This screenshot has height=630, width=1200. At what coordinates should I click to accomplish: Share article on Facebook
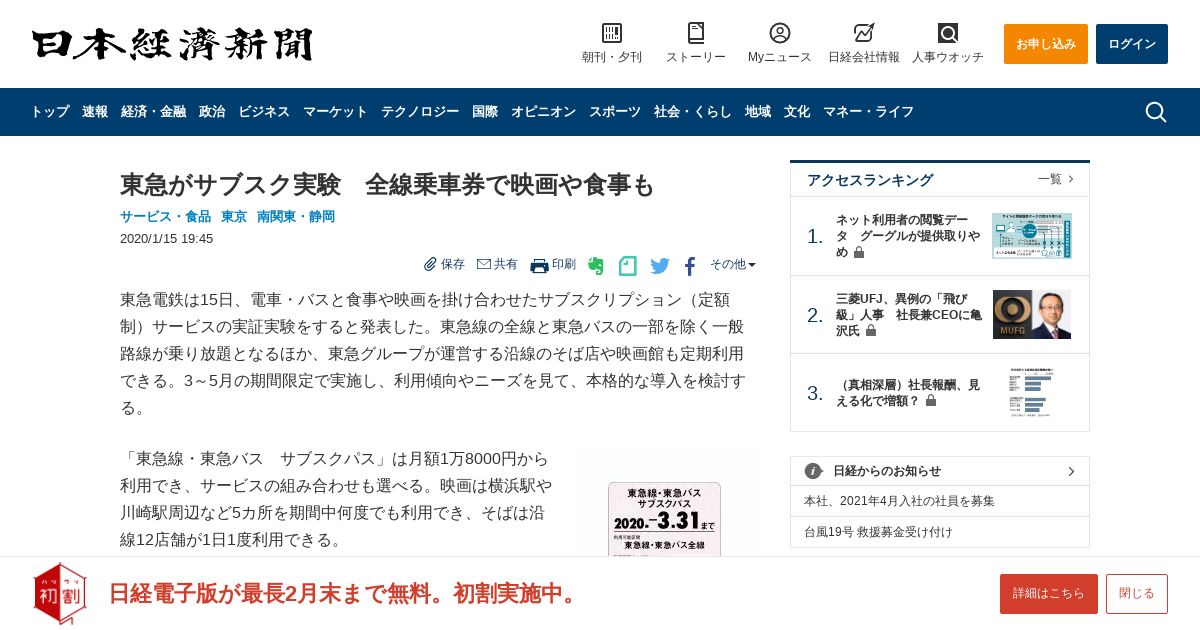tap(690, 266)
